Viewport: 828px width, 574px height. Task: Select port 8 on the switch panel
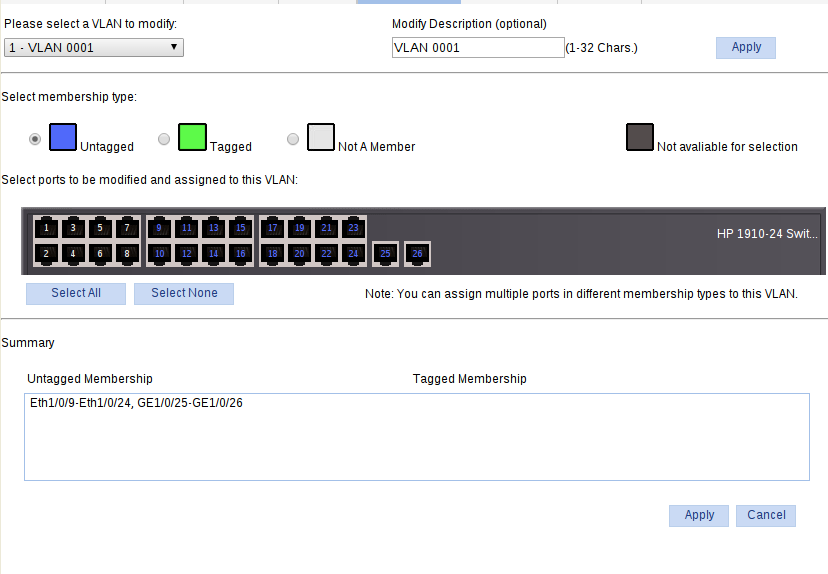(x=127, y=253)
